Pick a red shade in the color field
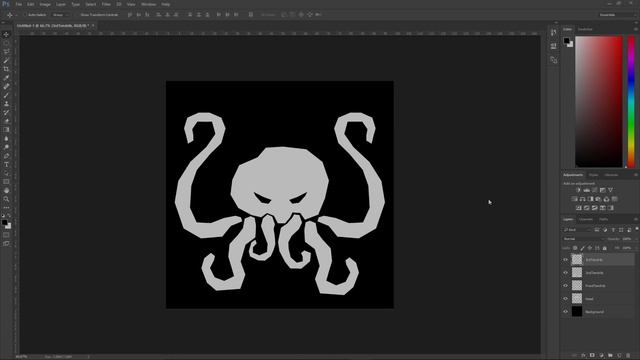 (599, 102)
